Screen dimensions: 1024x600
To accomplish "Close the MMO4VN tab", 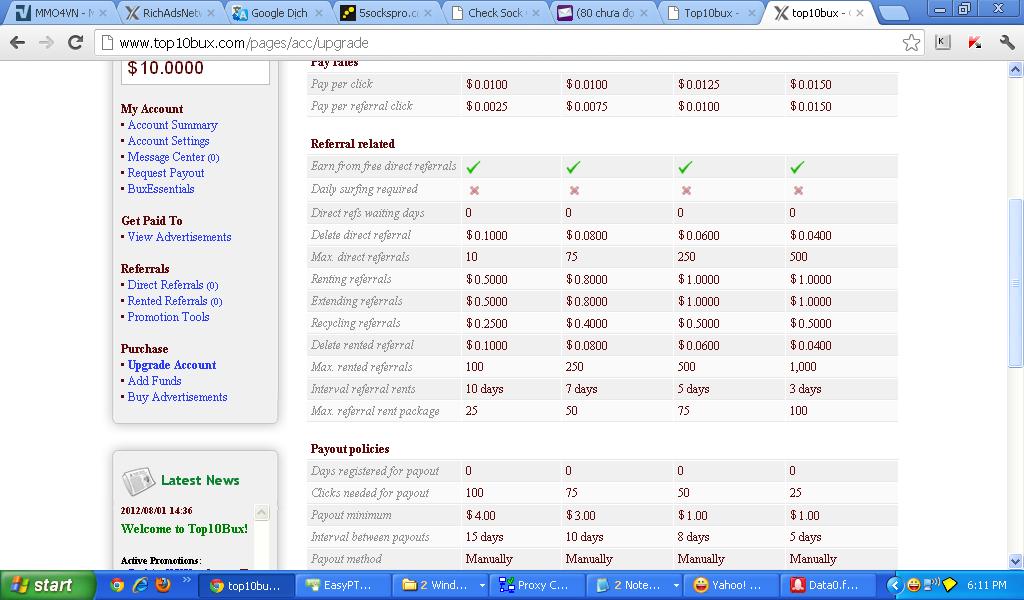I will [x=103, y=13].
